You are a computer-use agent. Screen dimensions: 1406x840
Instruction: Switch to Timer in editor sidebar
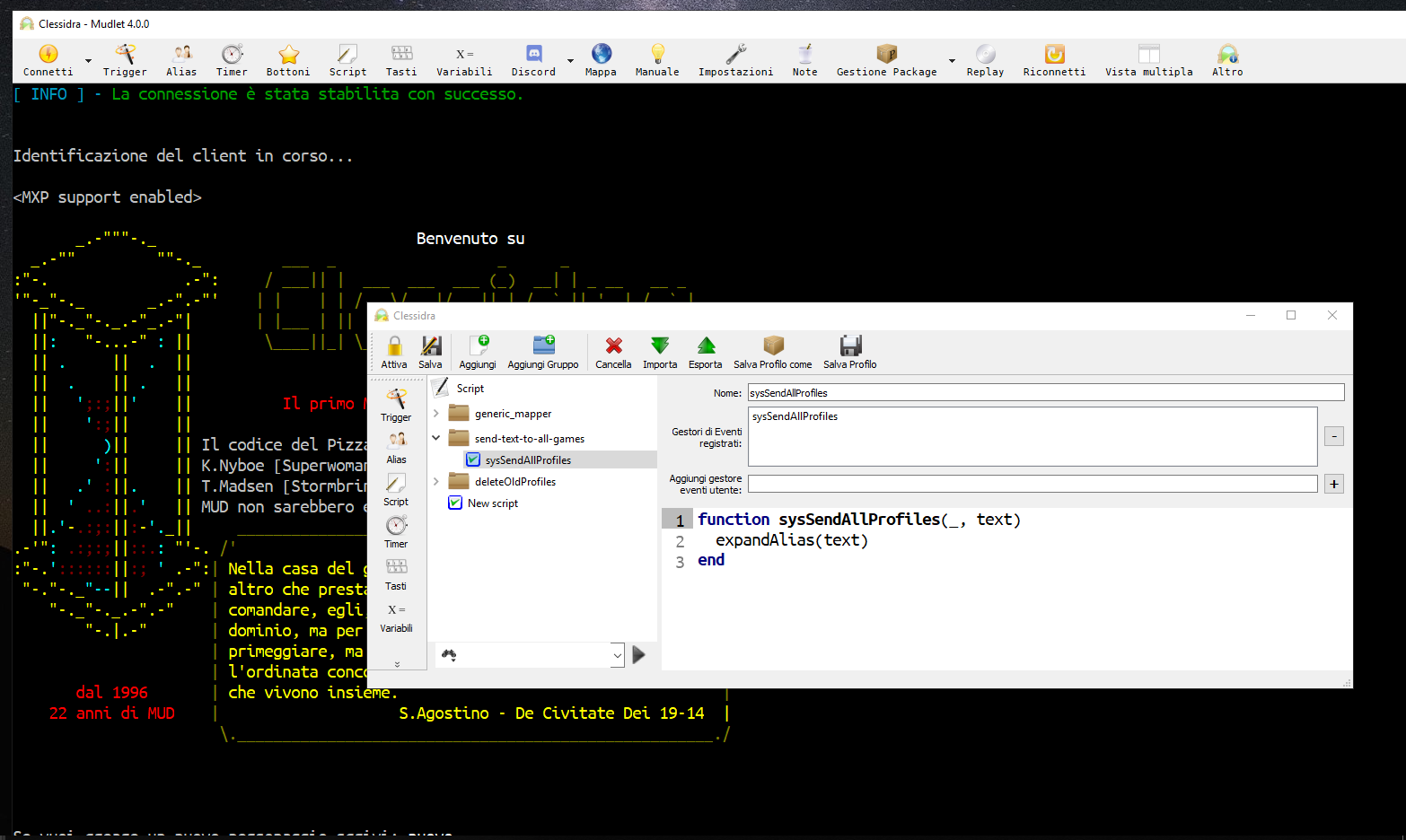(x=396, y=532)
